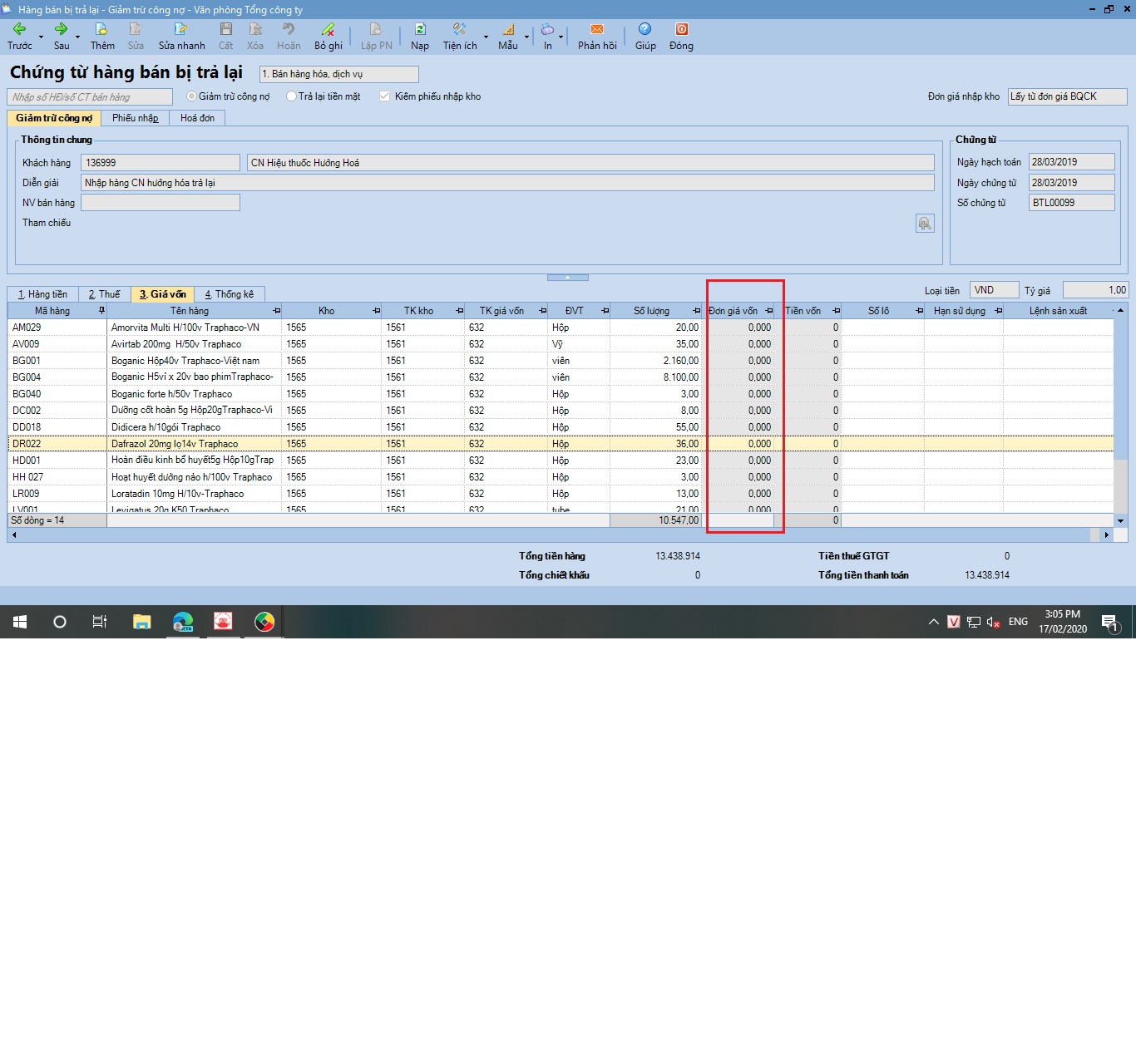Click the Thêm new document icon
The height and width of the screenshot is (1064, 1136).
[x=101, y=29]
